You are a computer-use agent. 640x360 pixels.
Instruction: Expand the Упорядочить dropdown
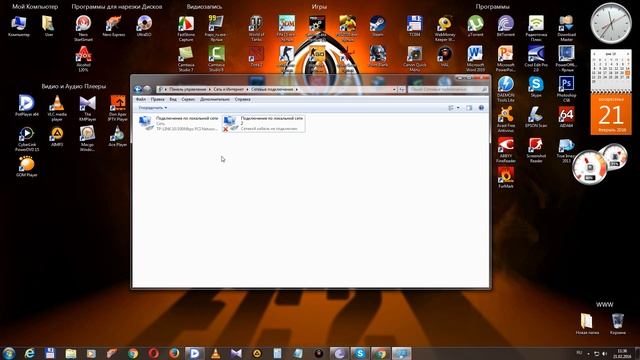coord(153,108)
